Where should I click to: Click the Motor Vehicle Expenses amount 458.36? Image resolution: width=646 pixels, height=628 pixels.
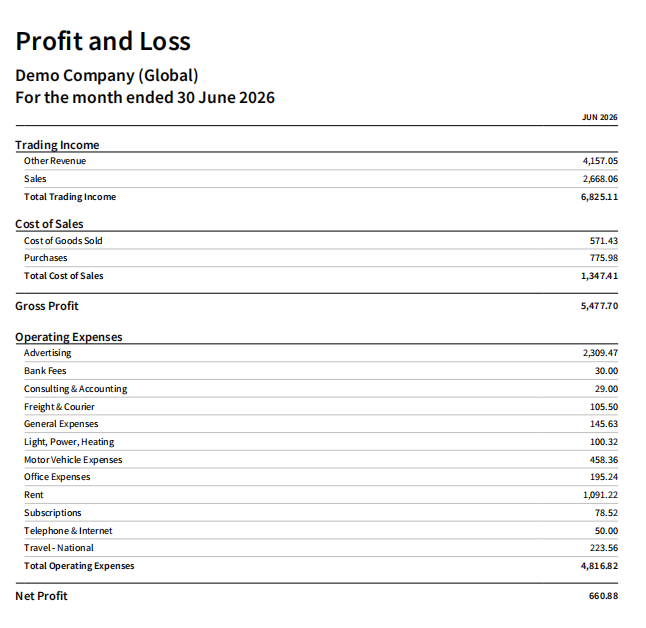pos(604,460)
